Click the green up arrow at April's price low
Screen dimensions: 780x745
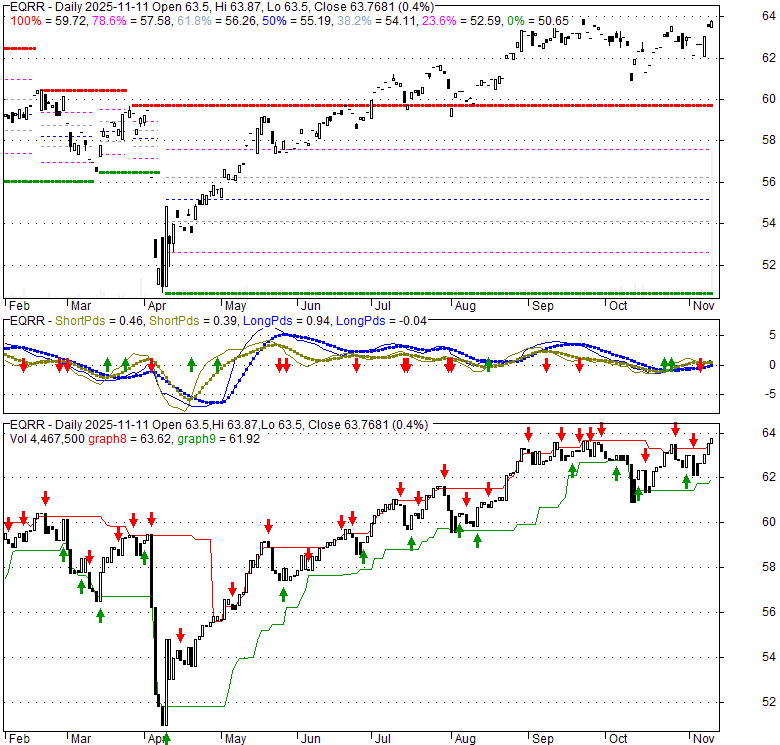[x=166, y=740]
